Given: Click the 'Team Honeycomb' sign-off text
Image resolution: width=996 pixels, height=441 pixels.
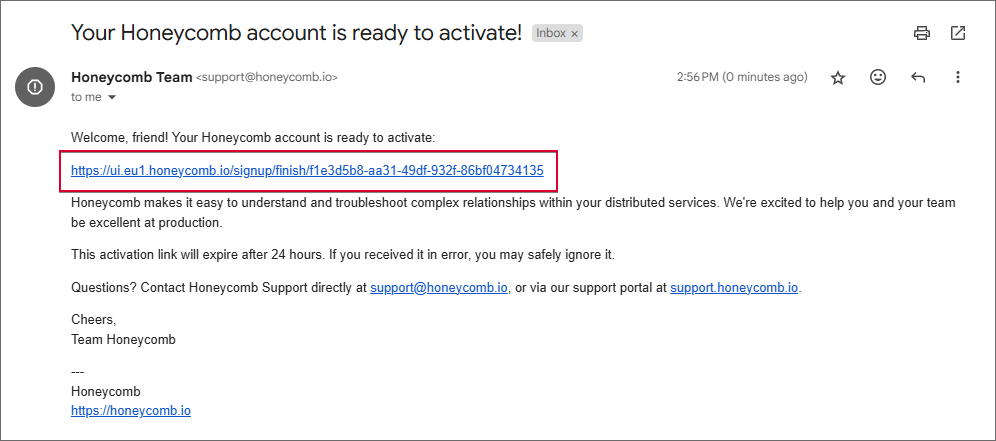Looking at the screenshot, I should [123, 339].
